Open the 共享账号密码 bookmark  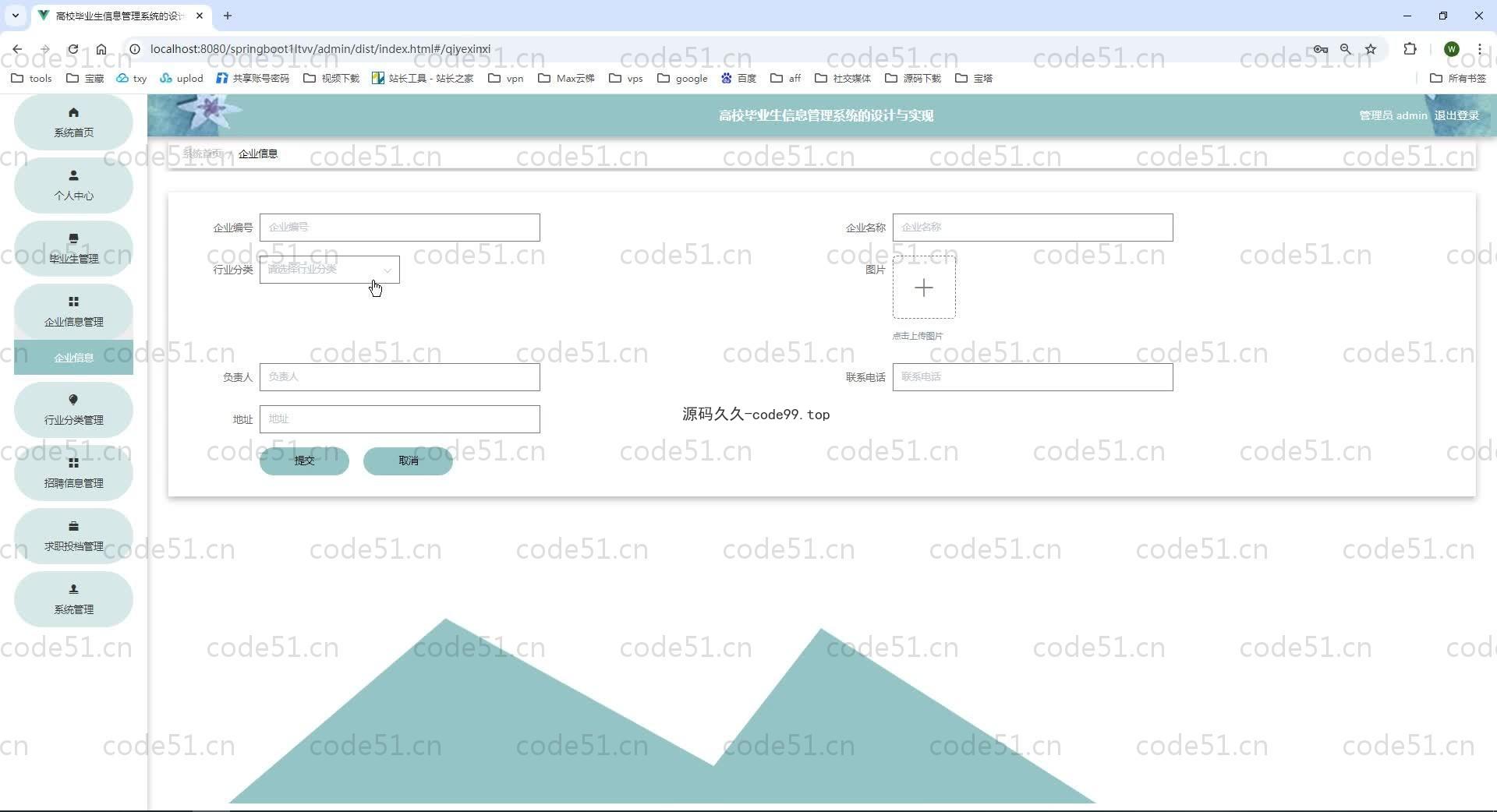[x=253, y=78]
